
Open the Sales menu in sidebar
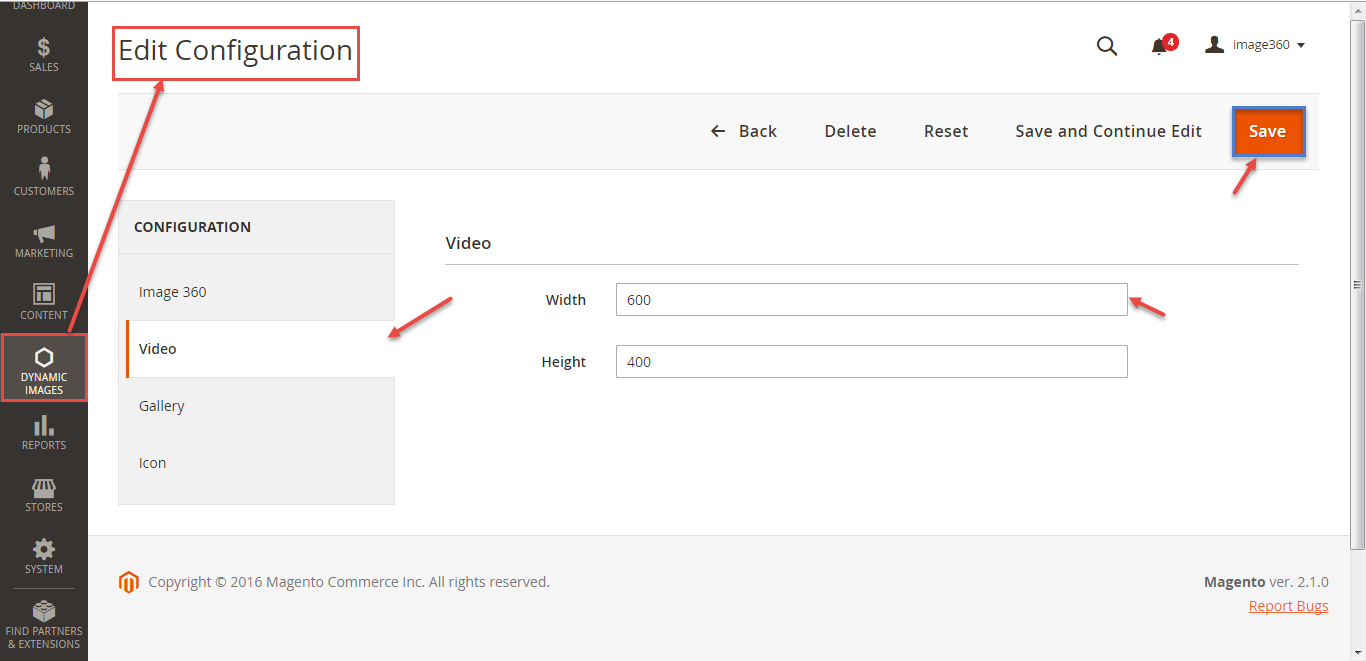(x=44, y=55)
